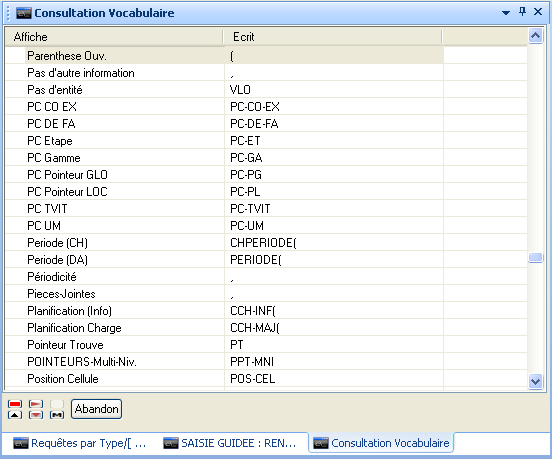Switch to the SAISIE GUIDEE tab
Image resolution: width=552 pixels, height=459 pixels.
[x=230, y=443]
